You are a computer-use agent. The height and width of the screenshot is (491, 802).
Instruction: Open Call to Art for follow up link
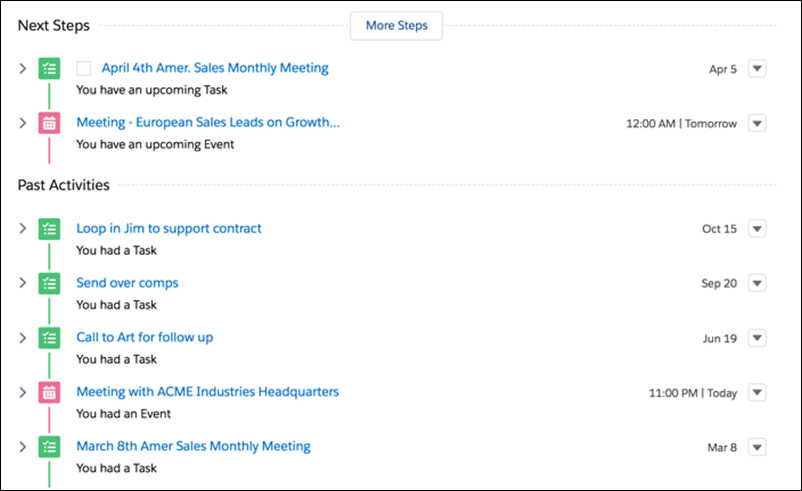[145, 338]
